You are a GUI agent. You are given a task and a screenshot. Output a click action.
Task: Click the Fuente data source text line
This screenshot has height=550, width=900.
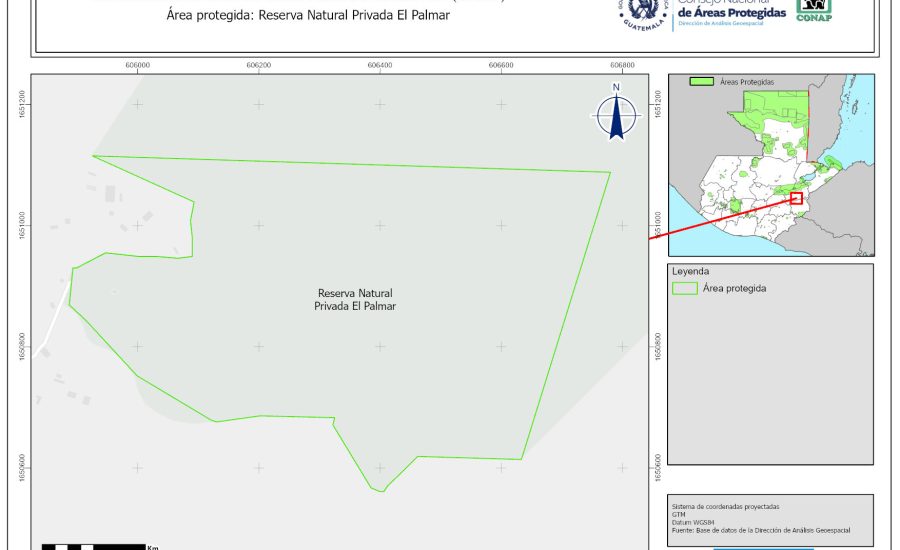[761, 531]
